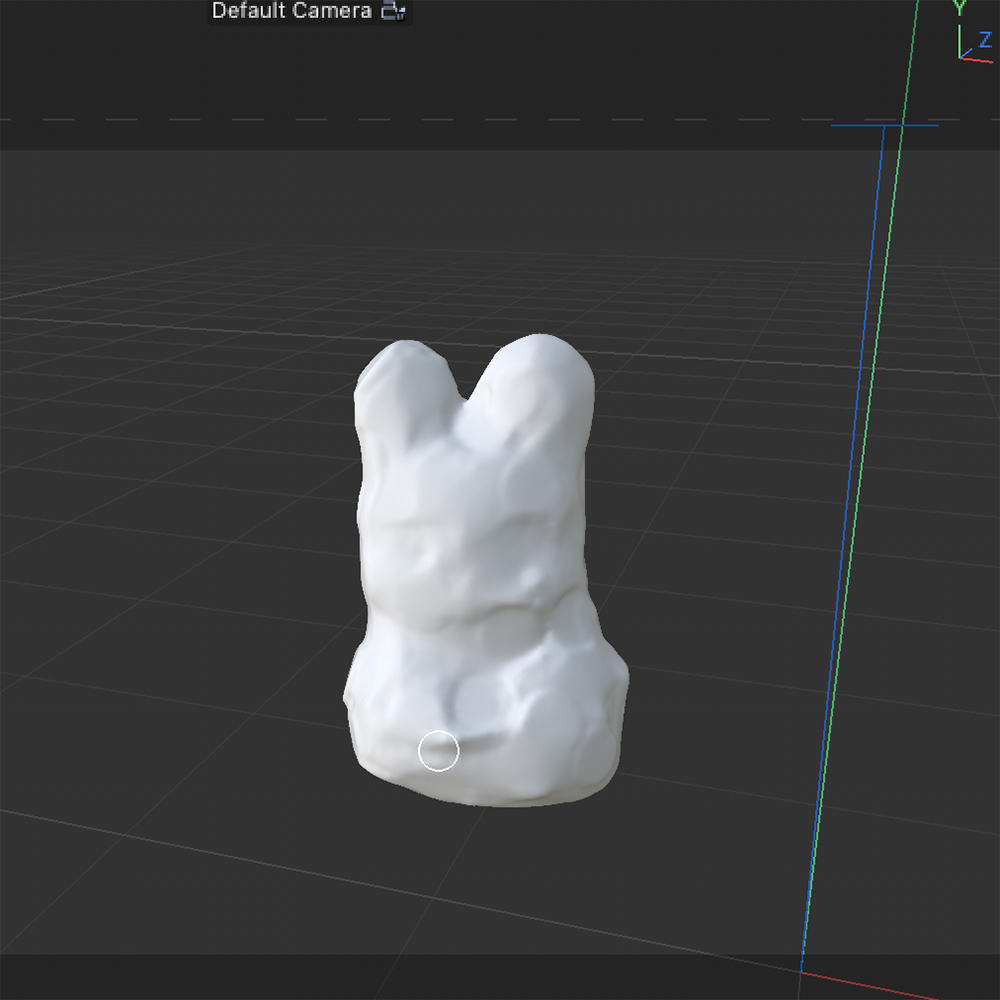The image size is (1000, 1000).
Task: Click the red axis line of the gizmo
Action: click(x=978, y=59)
